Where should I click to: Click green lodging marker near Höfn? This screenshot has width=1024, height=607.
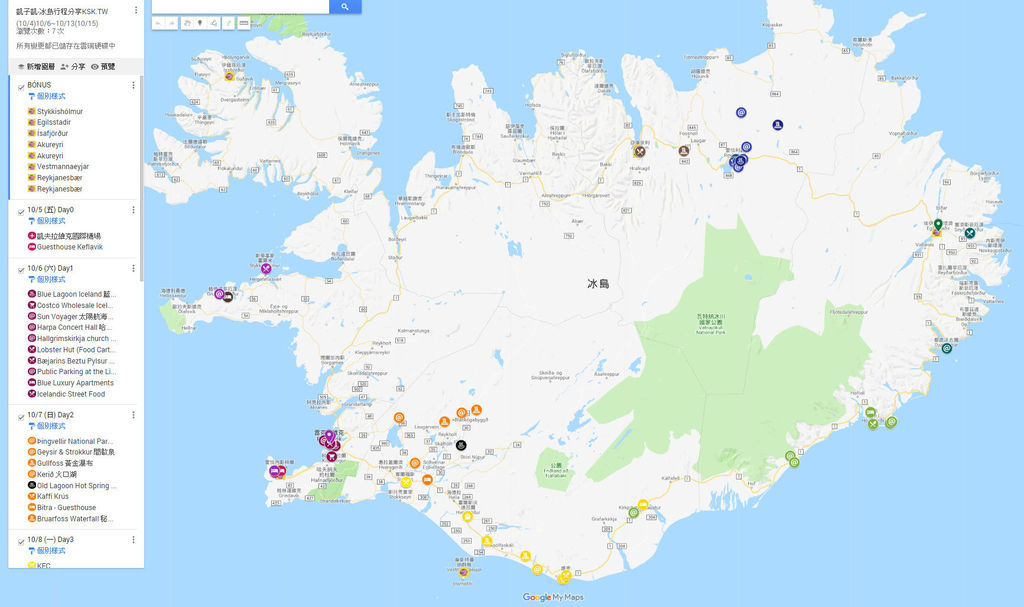(x=870, y=412)
